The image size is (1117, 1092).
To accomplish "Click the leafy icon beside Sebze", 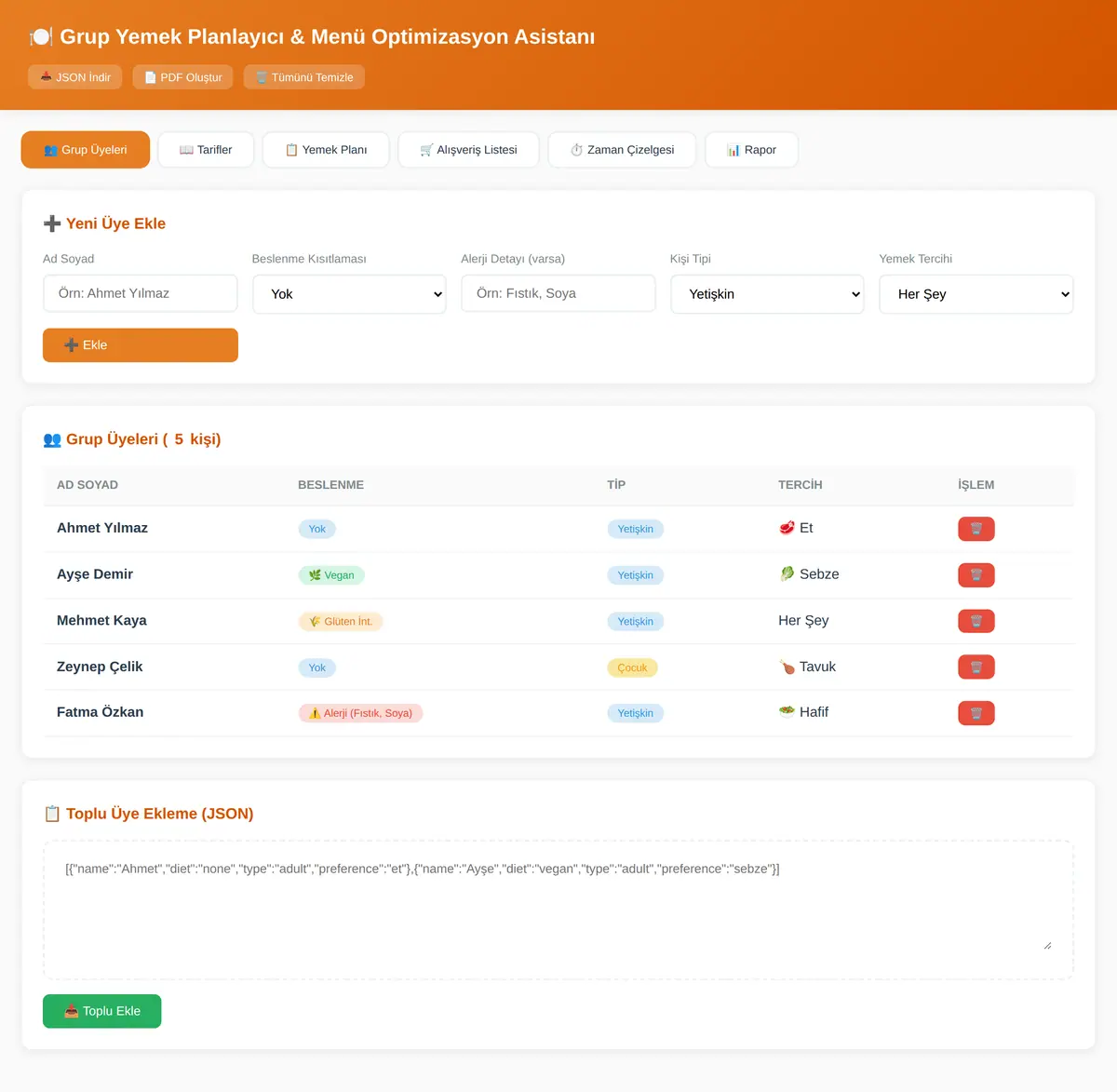I will pos(787,573).
